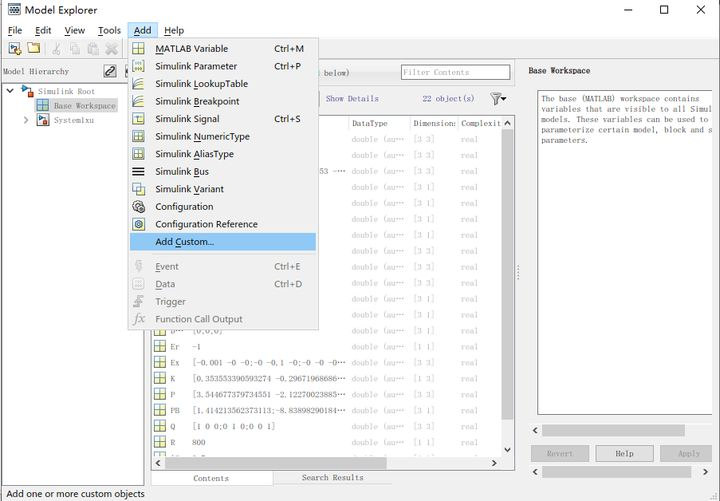
Task: Click the Show Details link
Action: click(352, 99)
